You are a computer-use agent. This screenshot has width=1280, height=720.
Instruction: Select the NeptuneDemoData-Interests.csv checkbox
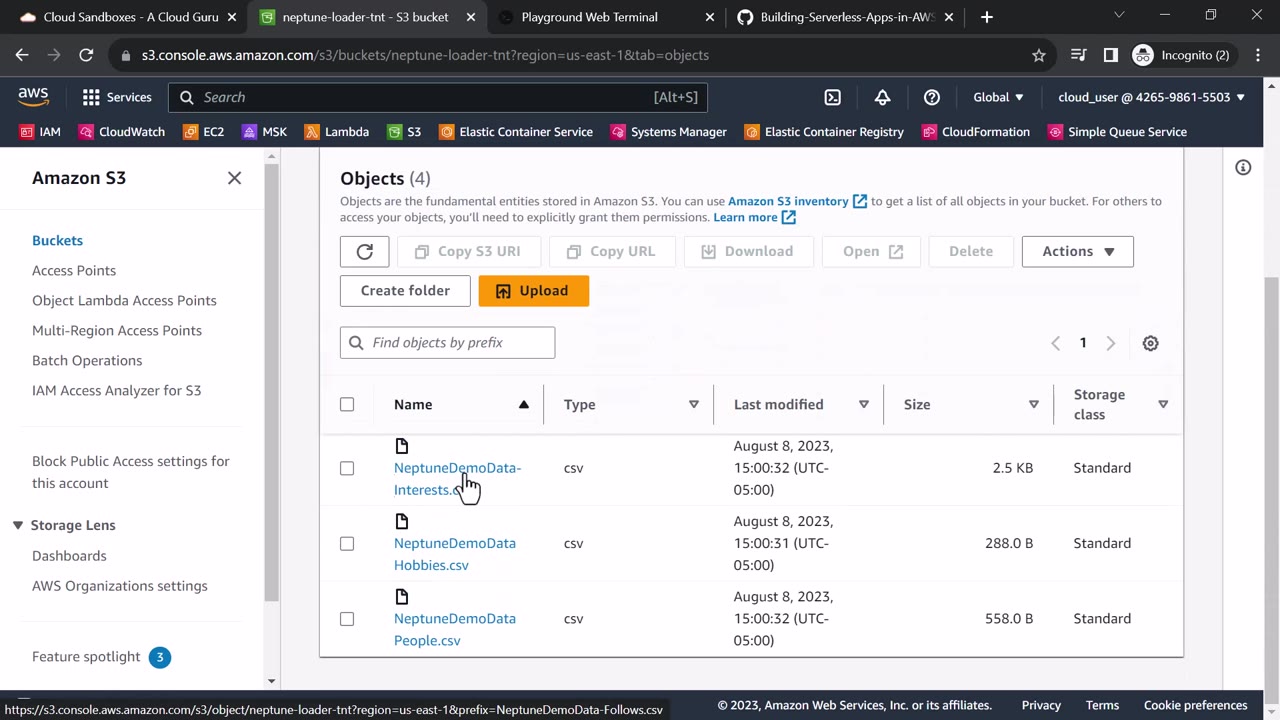(x=347, y=468)
